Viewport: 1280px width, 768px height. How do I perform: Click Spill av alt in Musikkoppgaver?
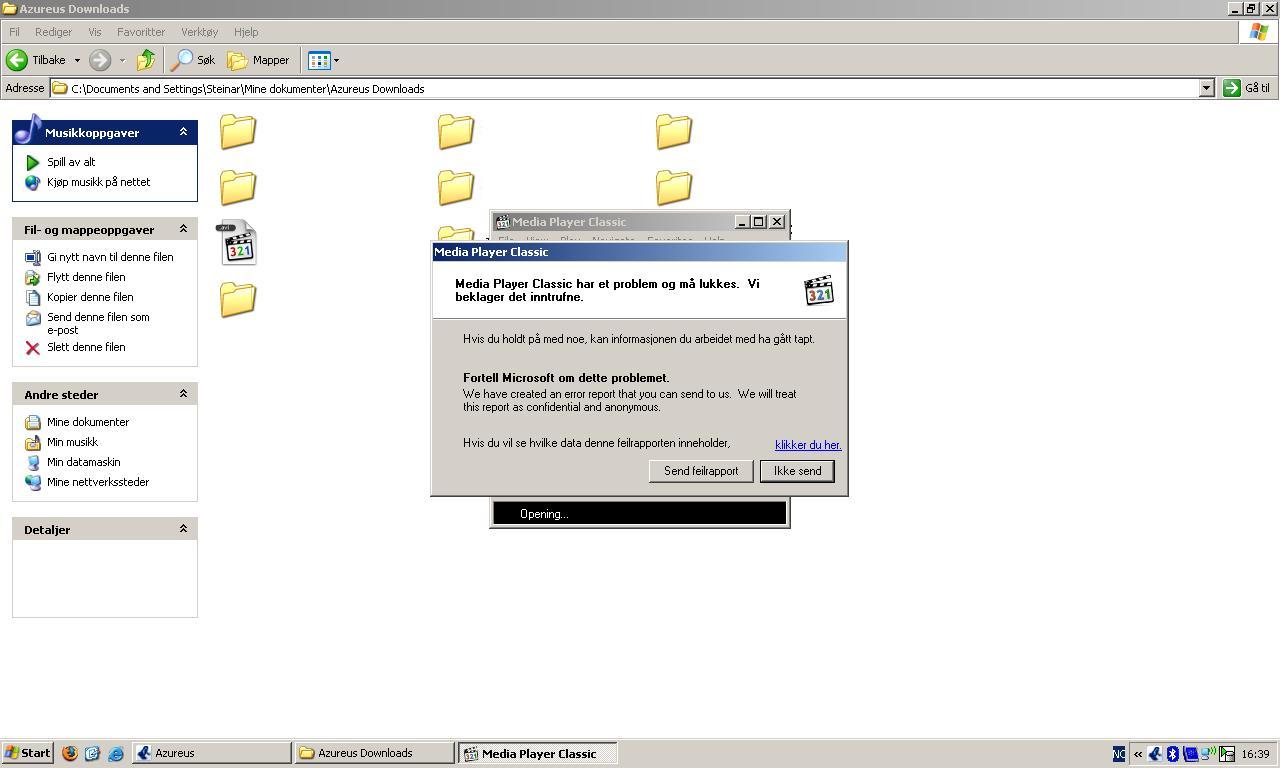(x=71, y=162)
